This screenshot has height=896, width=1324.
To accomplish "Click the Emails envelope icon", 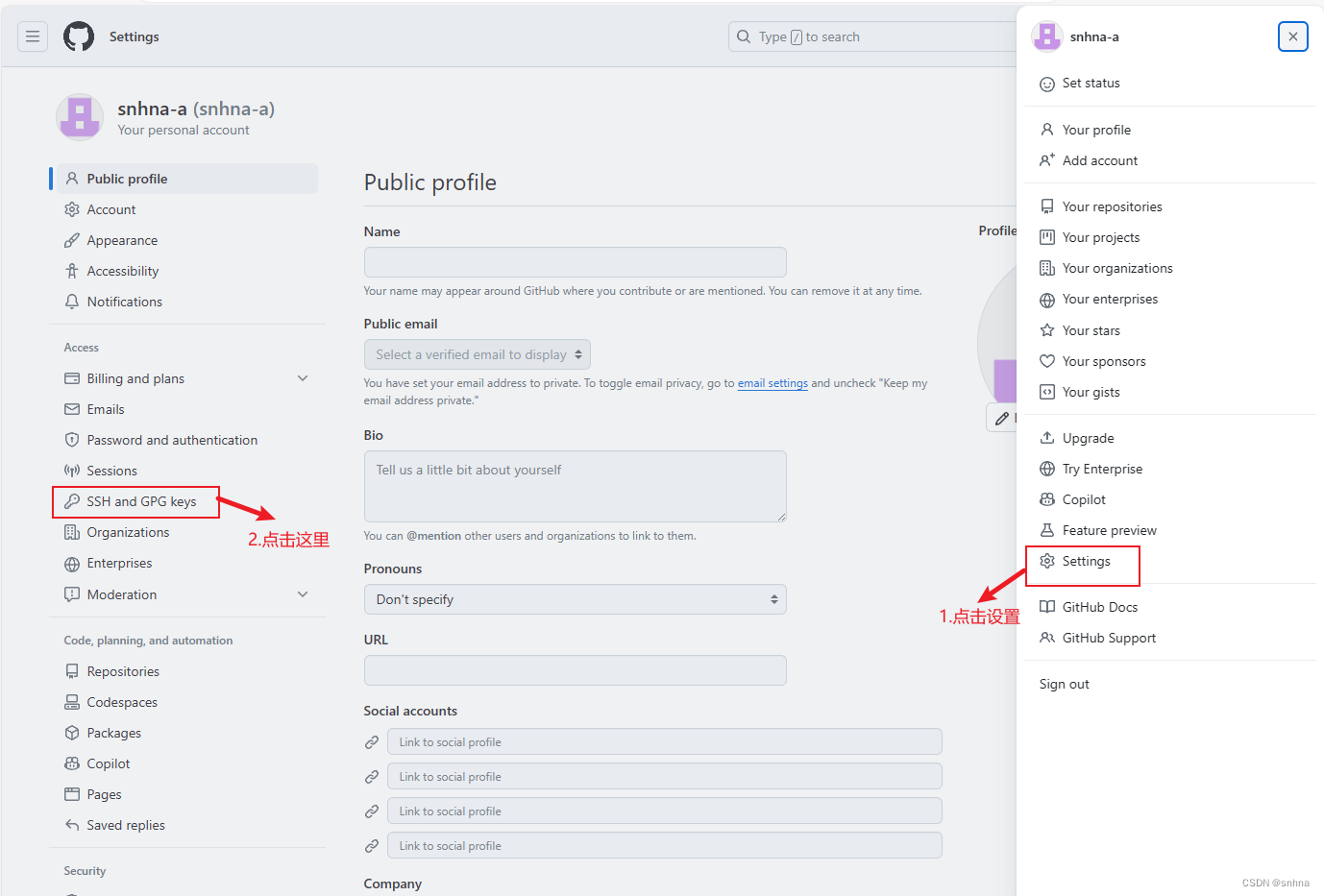I will [72, 409].
